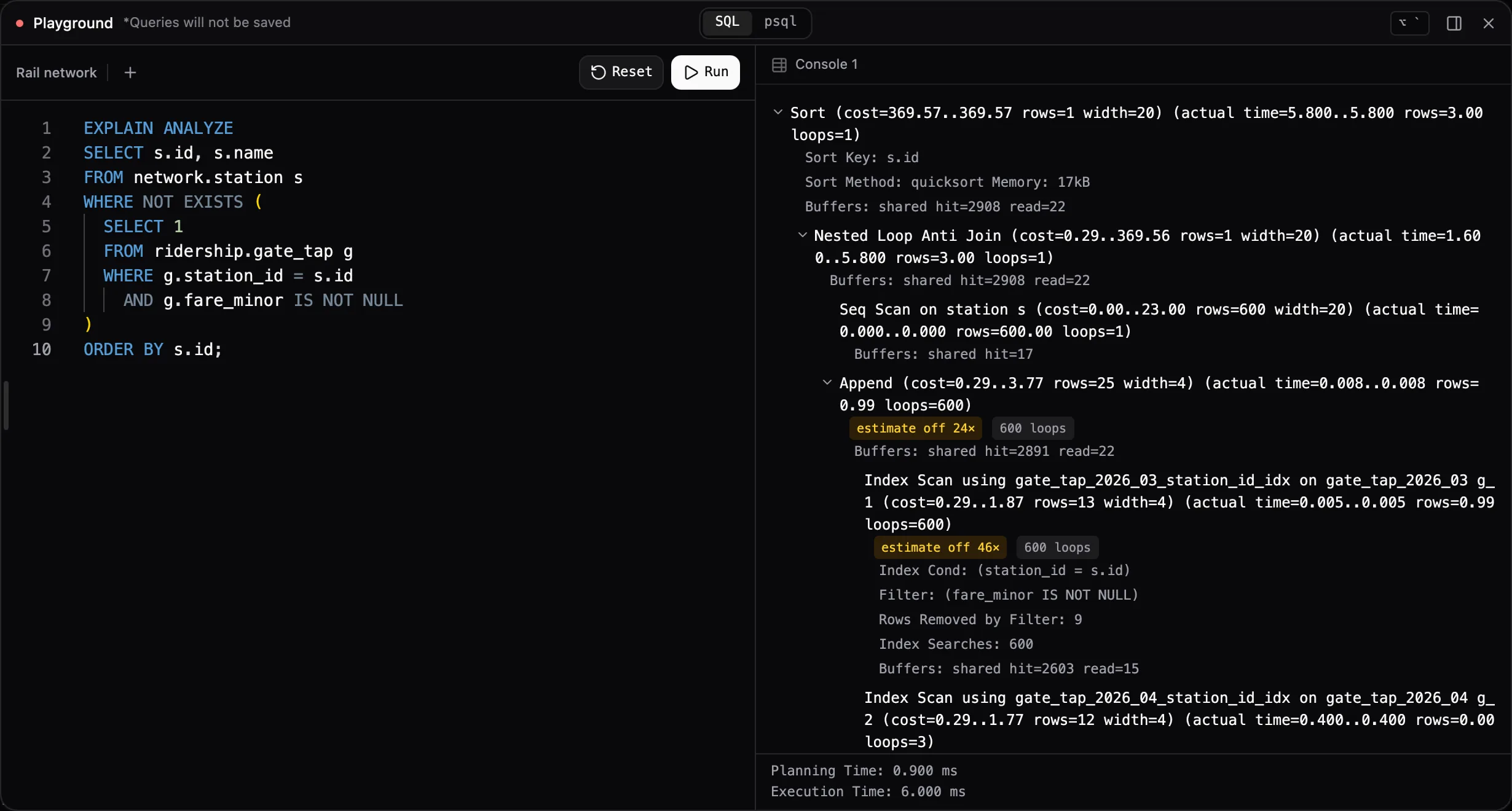The image size is (1512, 811).
Task: Click 'Buffers: shared hit=2603 read=15'
Action: [1009, 669]
